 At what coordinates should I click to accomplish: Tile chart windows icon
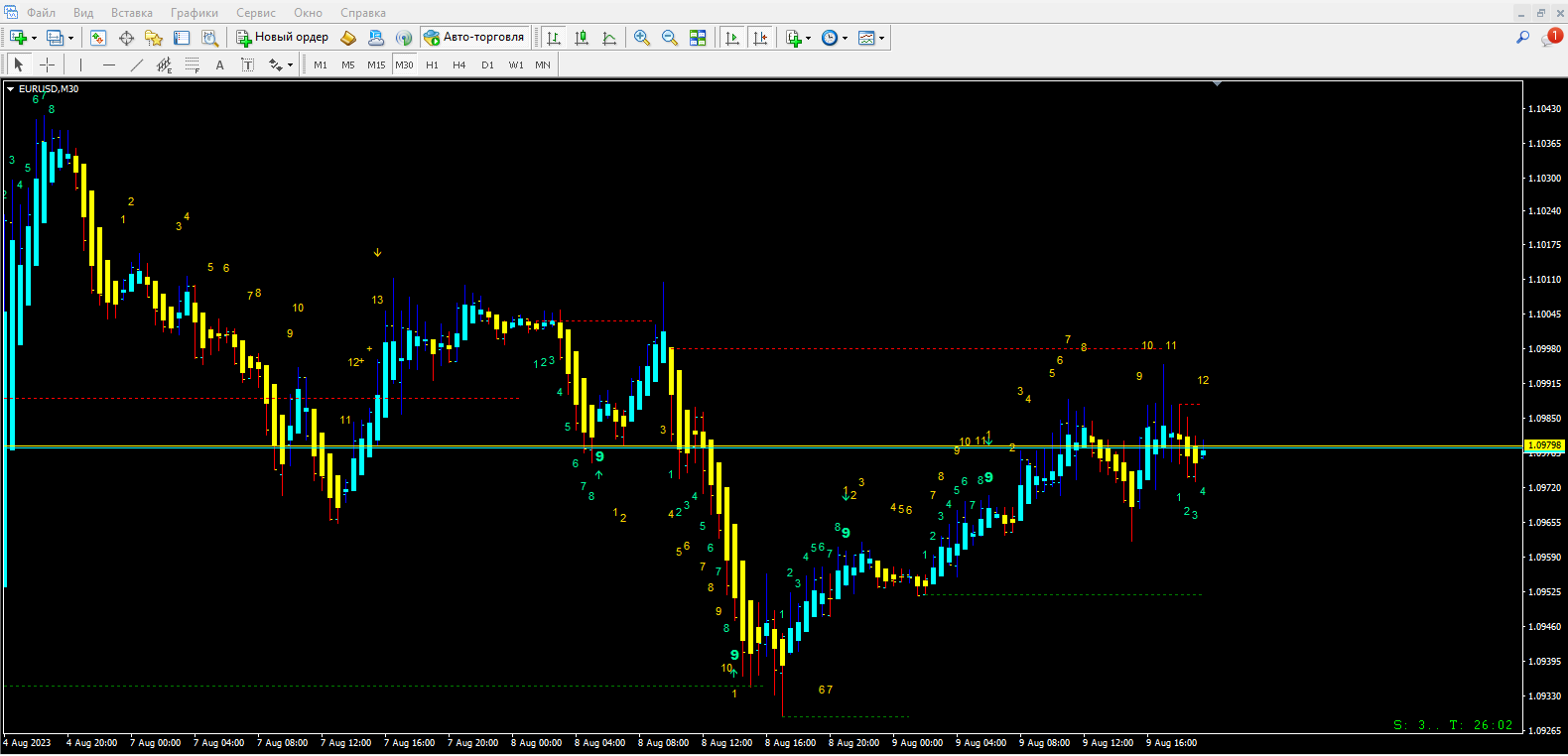point(698,38)
